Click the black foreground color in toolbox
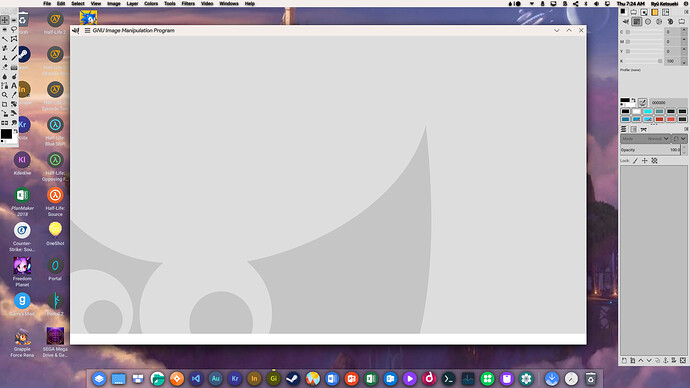The image size is (690, 388). pyautogui.click(x=6, y=134)
